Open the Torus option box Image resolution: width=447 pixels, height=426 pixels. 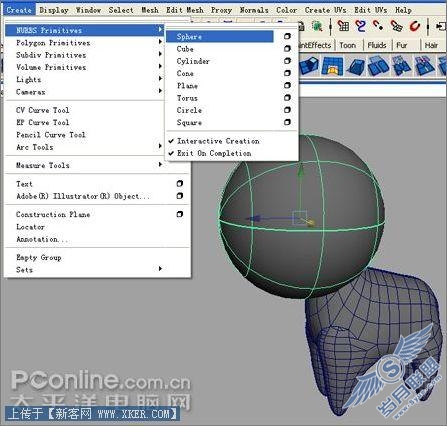pyautogui.click(x=287, y=98)
